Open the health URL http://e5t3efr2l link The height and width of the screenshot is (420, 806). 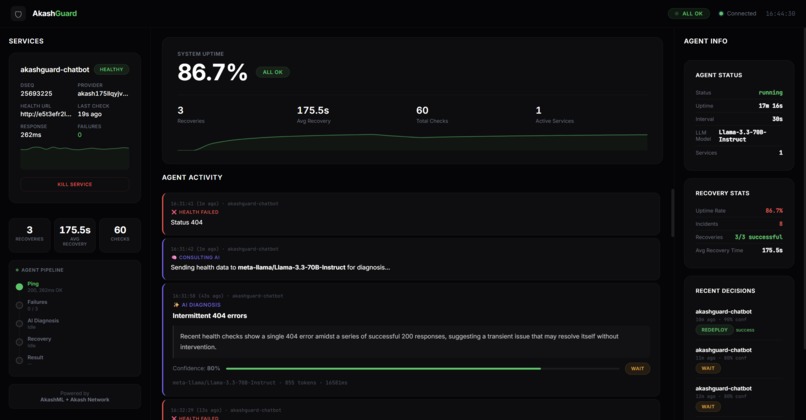46,114
